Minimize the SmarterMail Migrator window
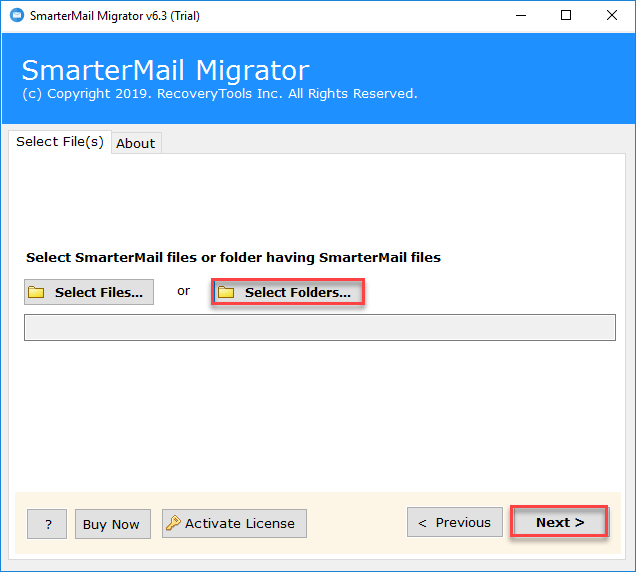The image size is (636, 572). (520, 15)
